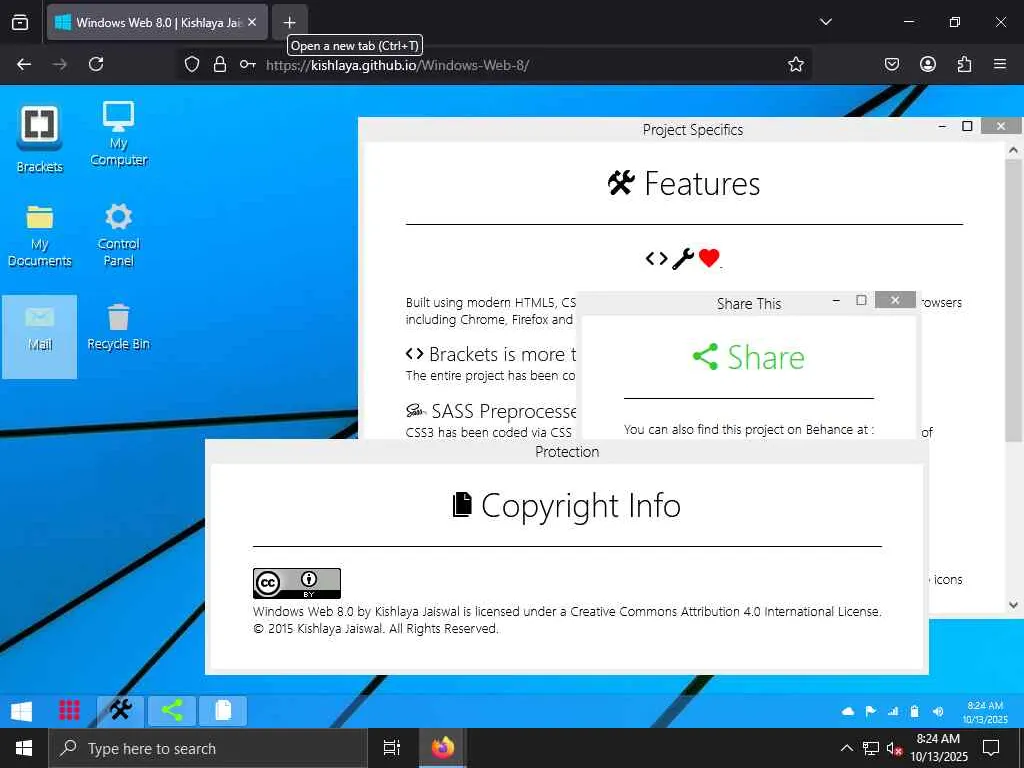This screenshot has width=1024, height=768.
Task: Select Features tools taskbar button
Action: tap(121, 710)
